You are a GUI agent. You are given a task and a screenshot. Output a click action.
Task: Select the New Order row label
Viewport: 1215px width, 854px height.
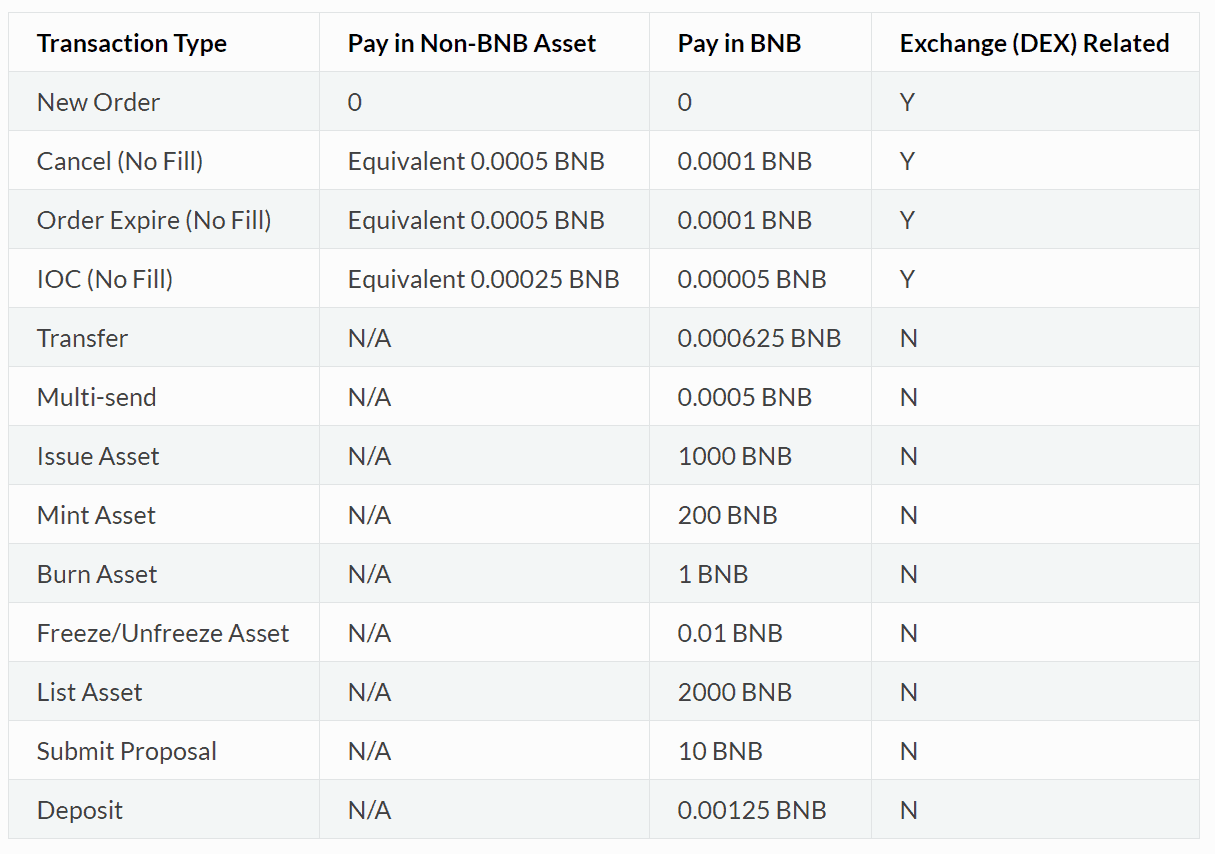tap(97, 102)
